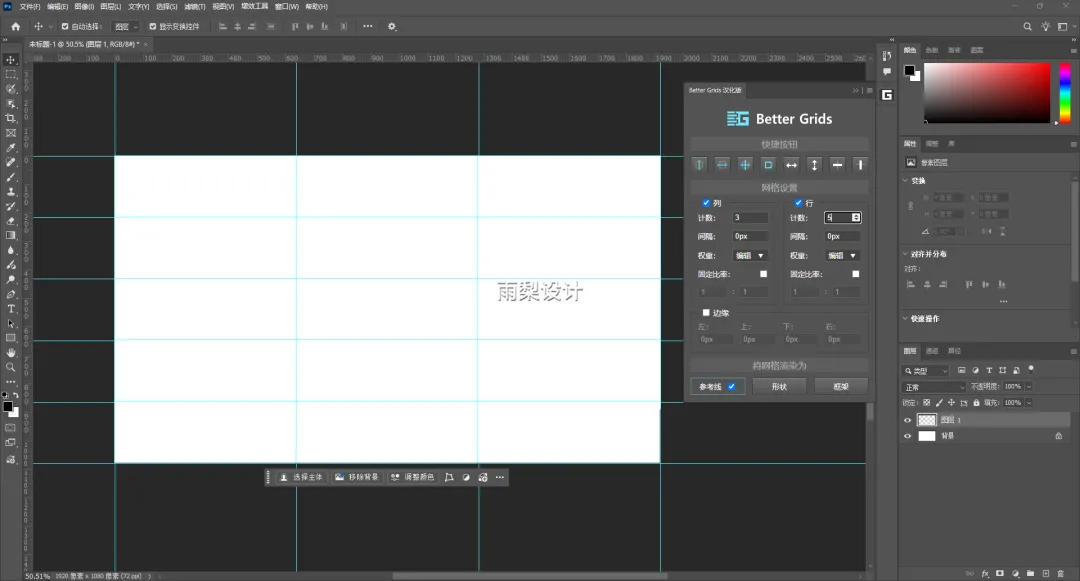Screen dimensions: 1080x581
Task: Add layer mask from Layers panel footer
Action: pos(999,573)
